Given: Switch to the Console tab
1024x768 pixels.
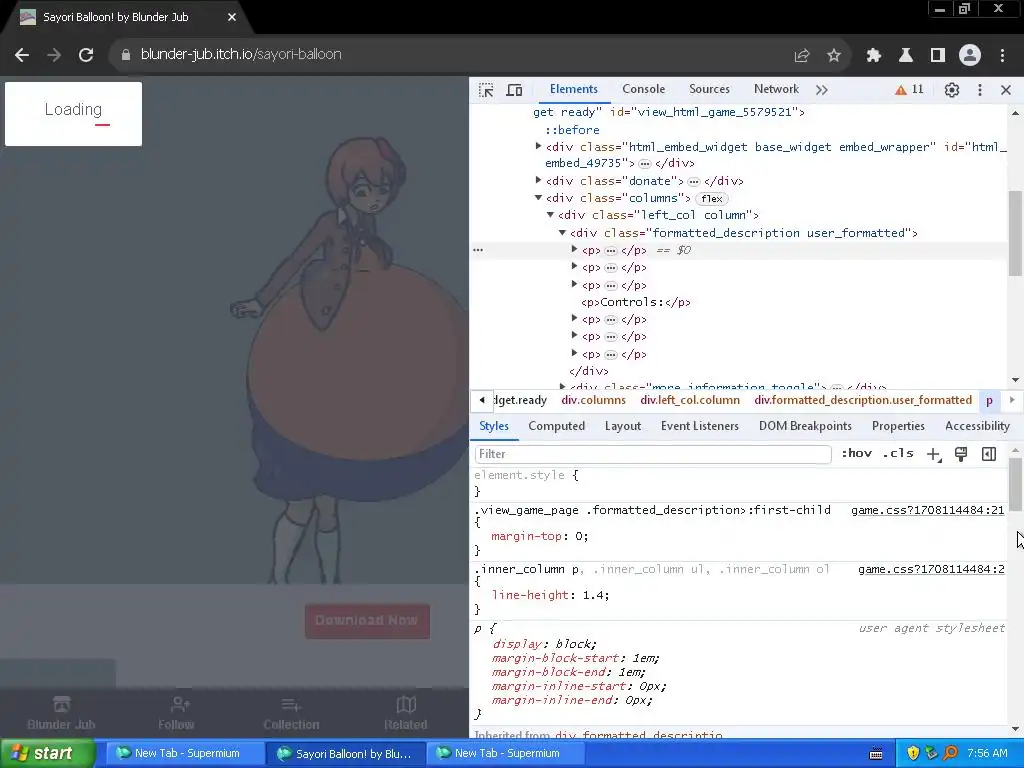Looking at the screenshot, I should (x=643, y=89).
